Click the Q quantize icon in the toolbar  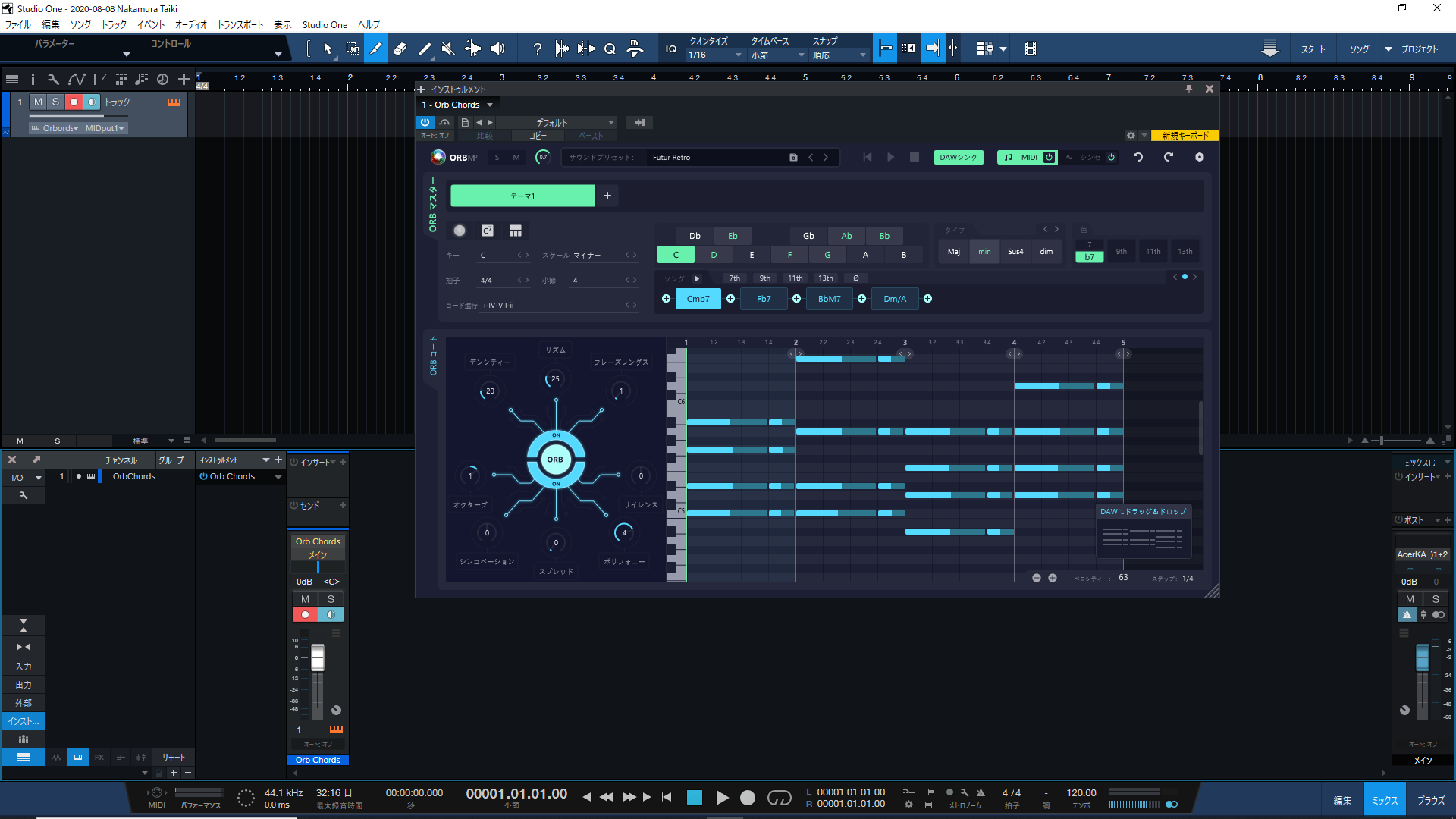(x=610, y=49)
